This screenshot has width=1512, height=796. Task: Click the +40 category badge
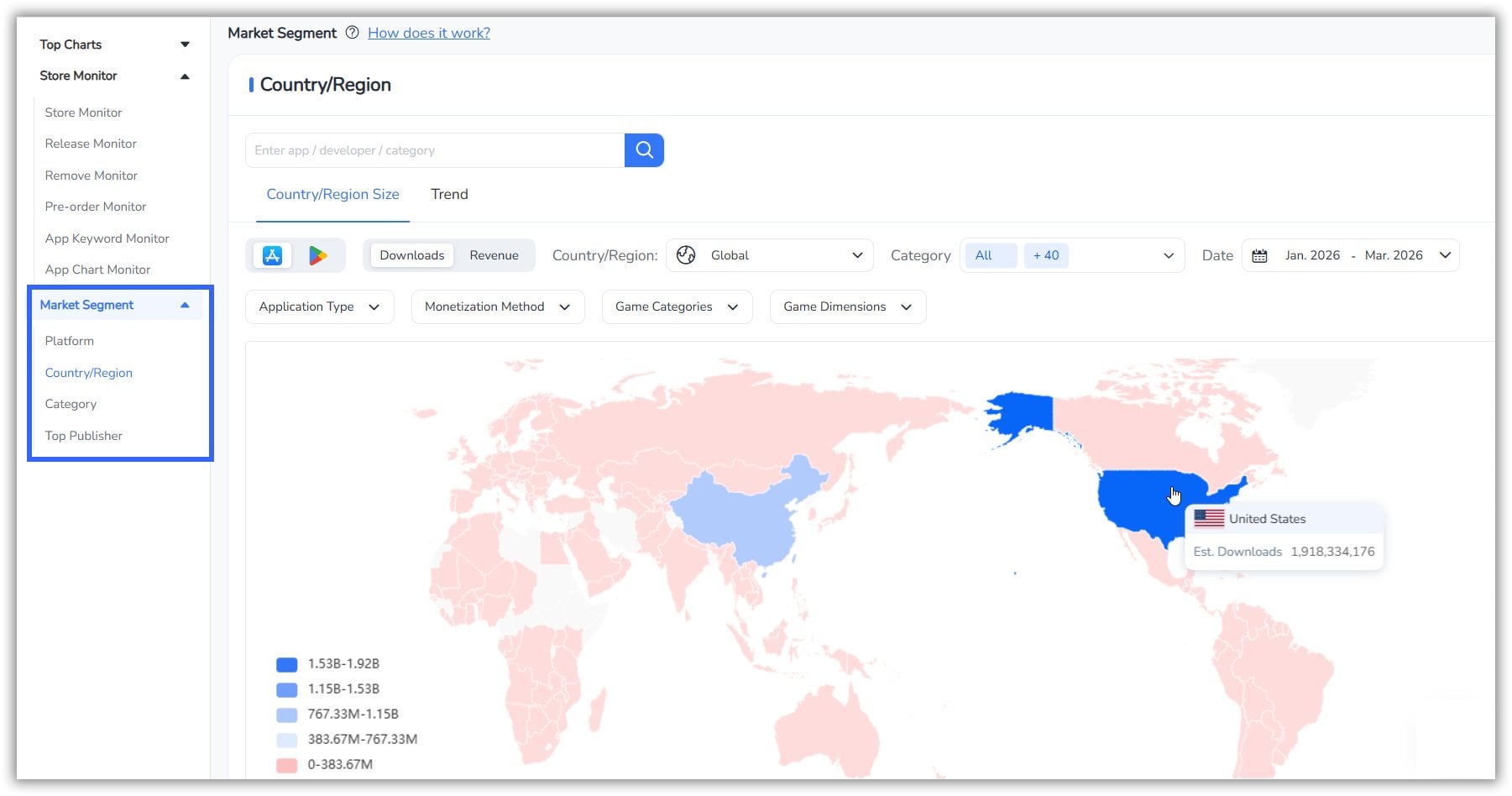point(1046,254)
